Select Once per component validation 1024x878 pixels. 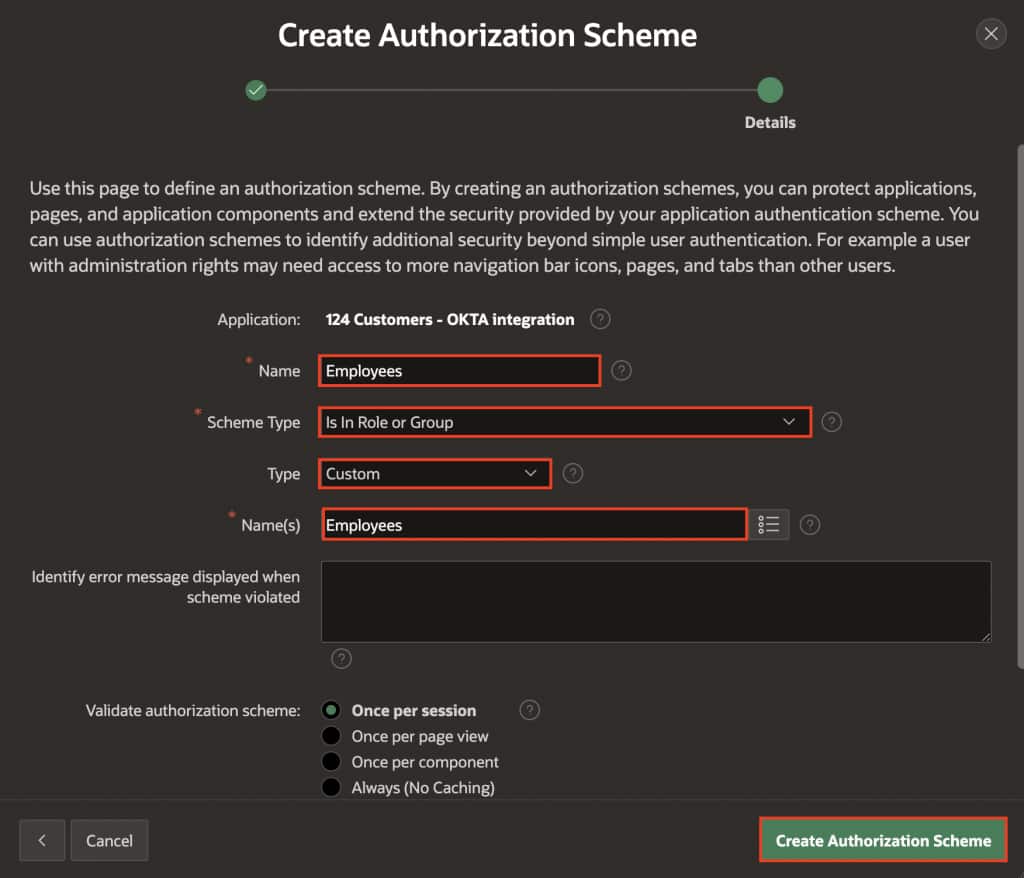click(331, 761)
